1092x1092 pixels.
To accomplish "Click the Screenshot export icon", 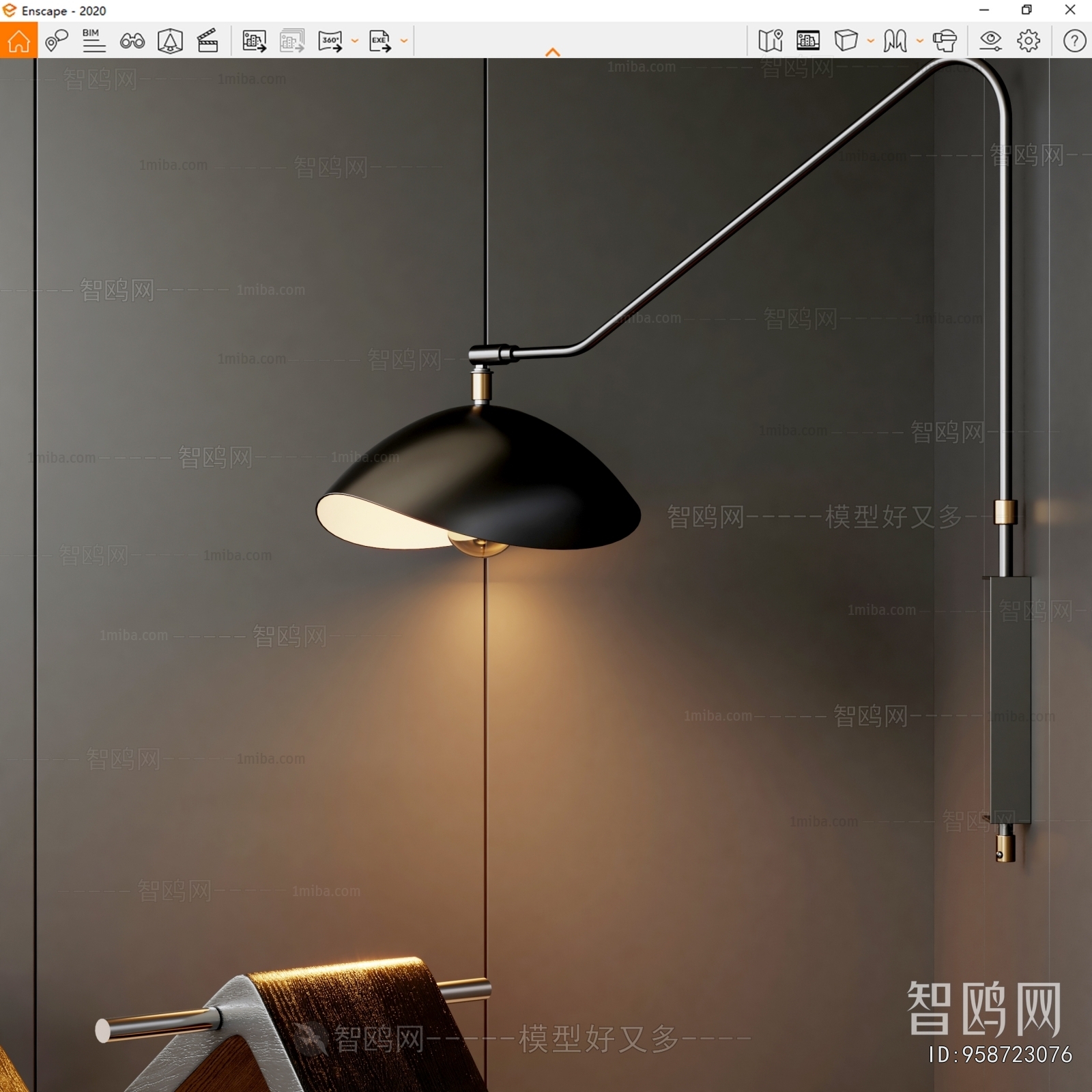I will [x=254, y=41].
